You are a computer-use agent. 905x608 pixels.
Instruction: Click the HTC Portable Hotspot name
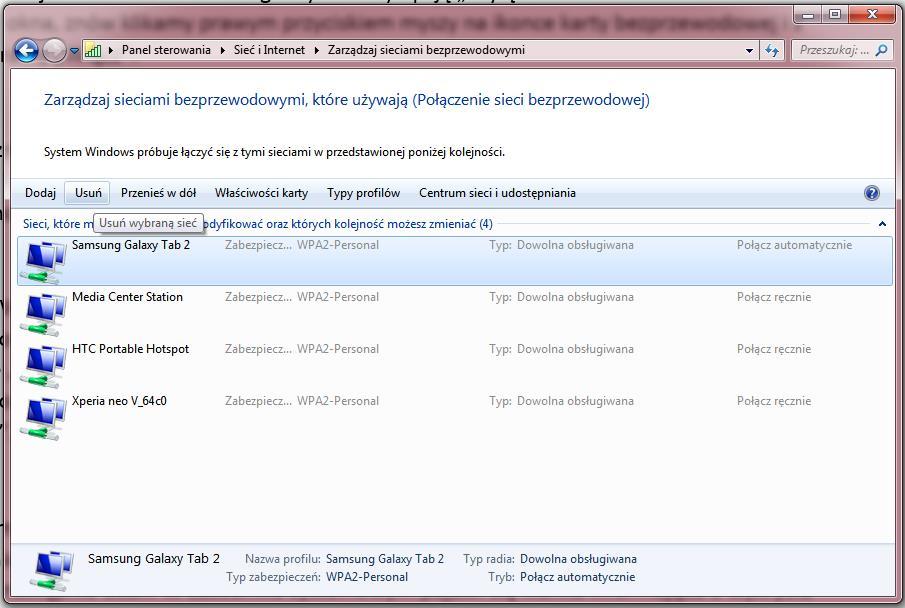tap(130, 349)
